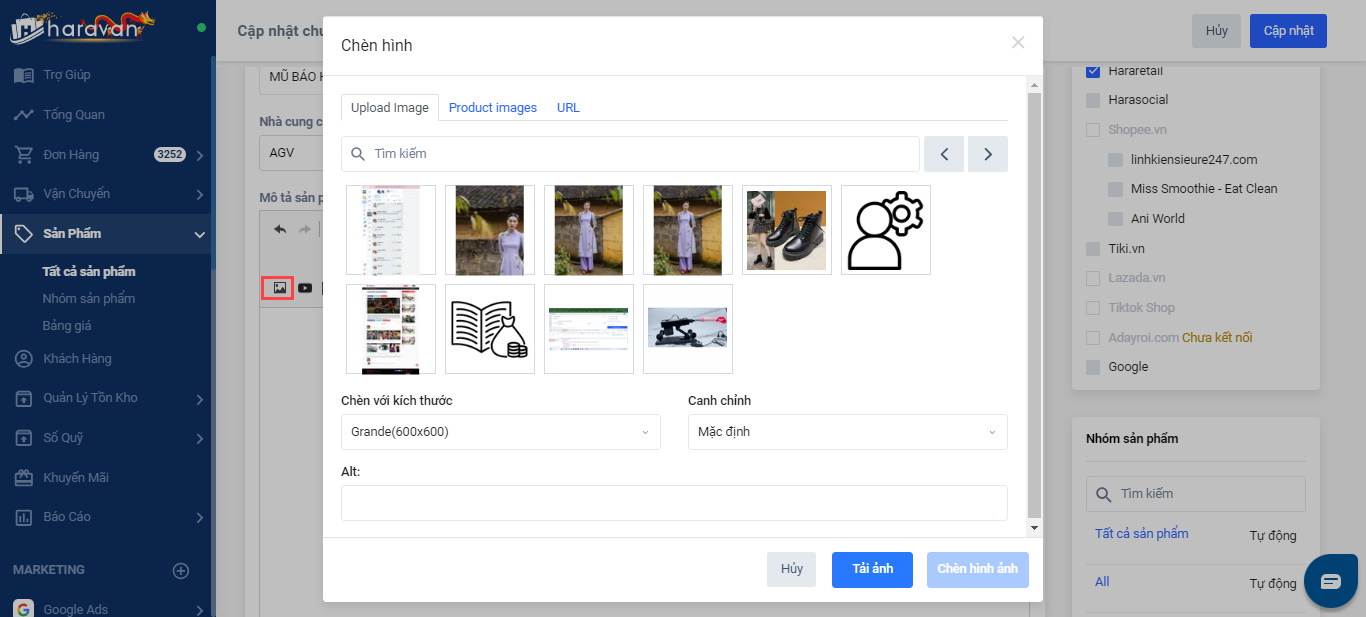The image size is (1366, 617).
Task: Go to previous page of images
Action: [x=943, y=154]
